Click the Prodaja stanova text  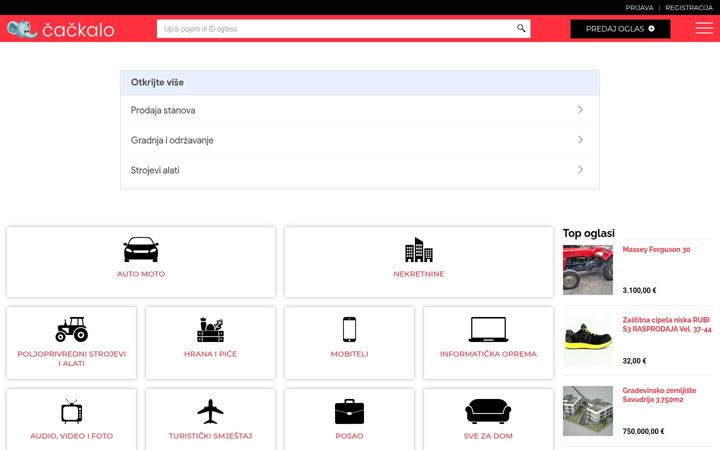point(163,110)
